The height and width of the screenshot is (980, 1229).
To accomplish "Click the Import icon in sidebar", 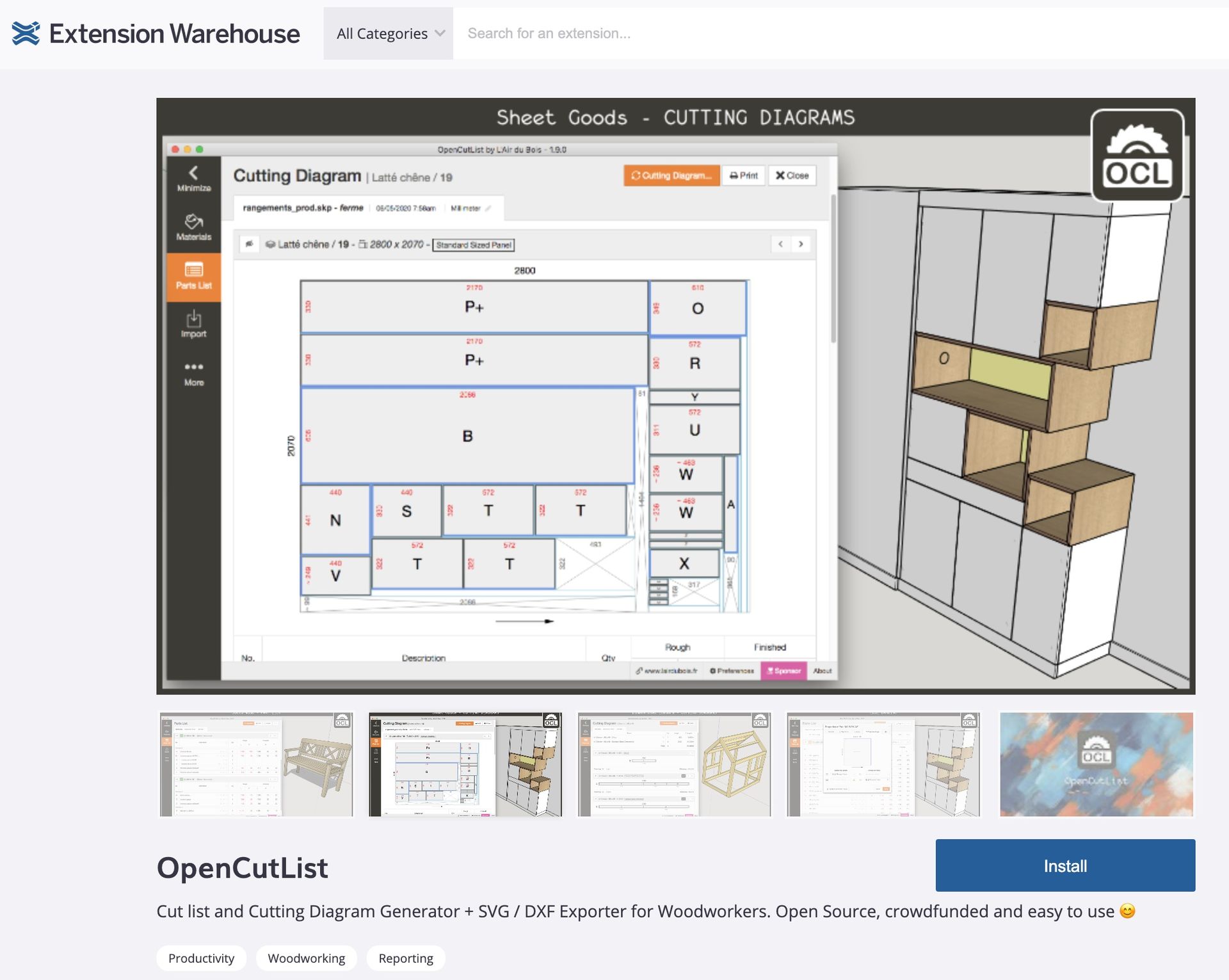I will click(x=194, y=325).
